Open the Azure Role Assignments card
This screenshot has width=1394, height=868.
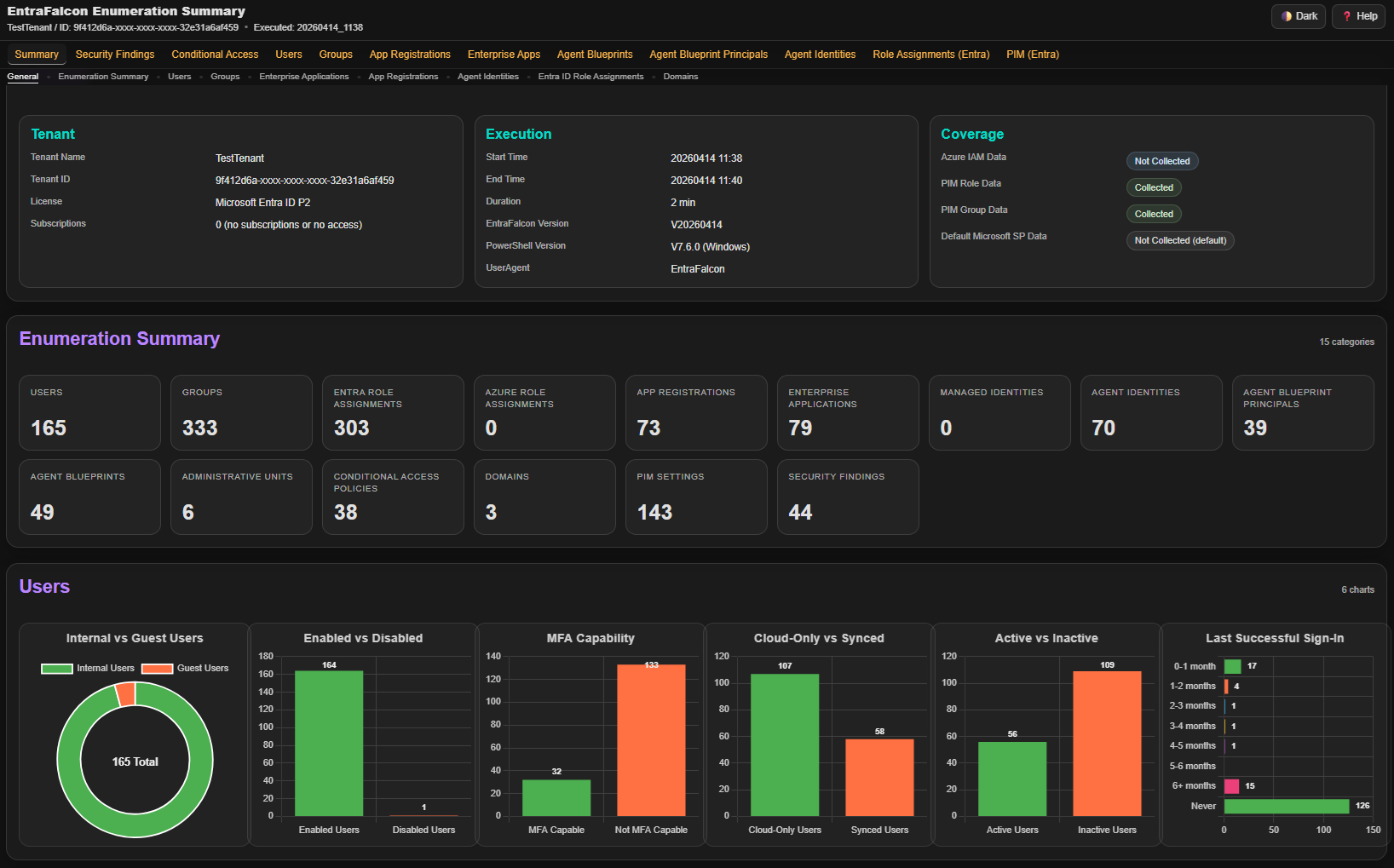(x=544, y=412)
